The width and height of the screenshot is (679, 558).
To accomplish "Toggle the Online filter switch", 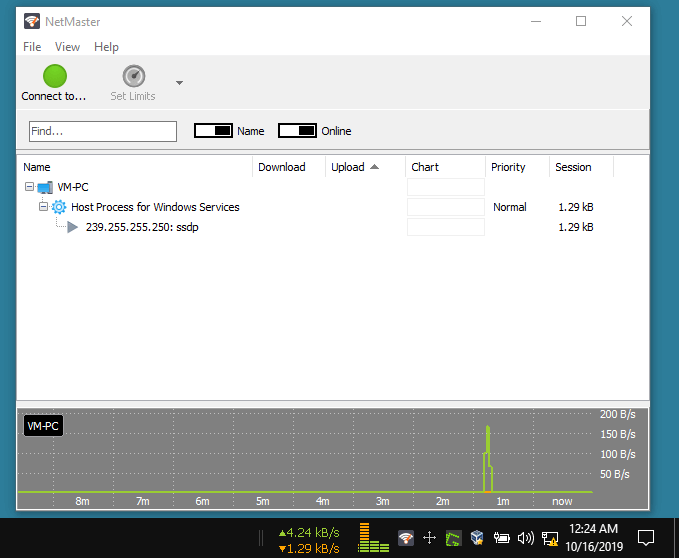I will click(x=297, y=131).
